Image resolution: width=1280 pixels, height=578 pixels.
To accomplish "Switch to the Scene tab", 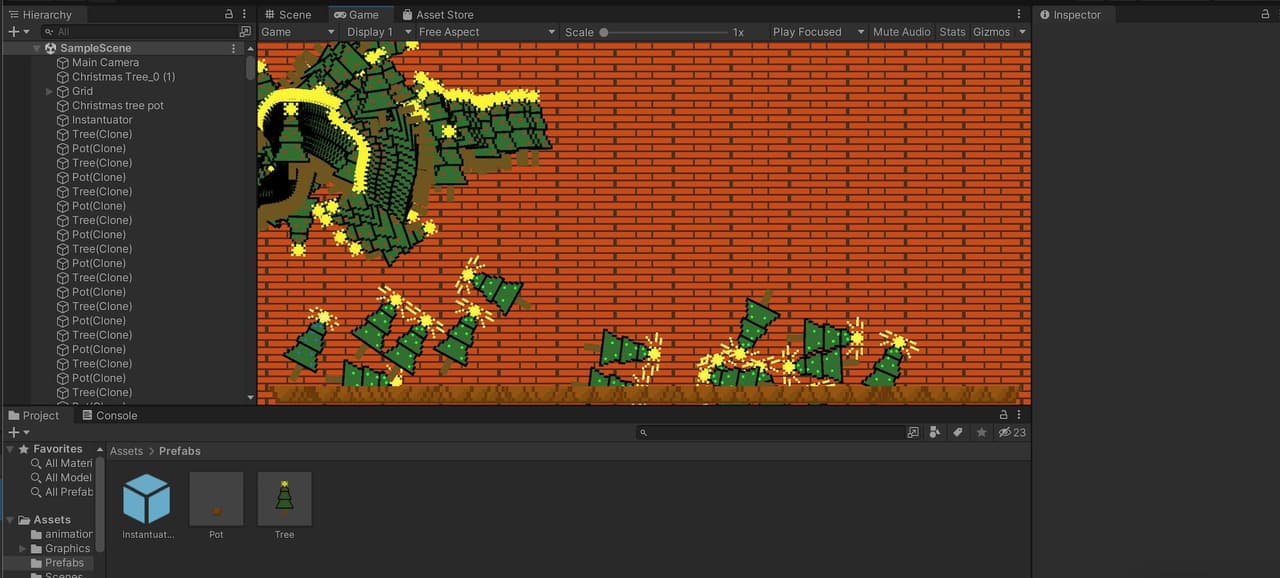I will [288, 14].
